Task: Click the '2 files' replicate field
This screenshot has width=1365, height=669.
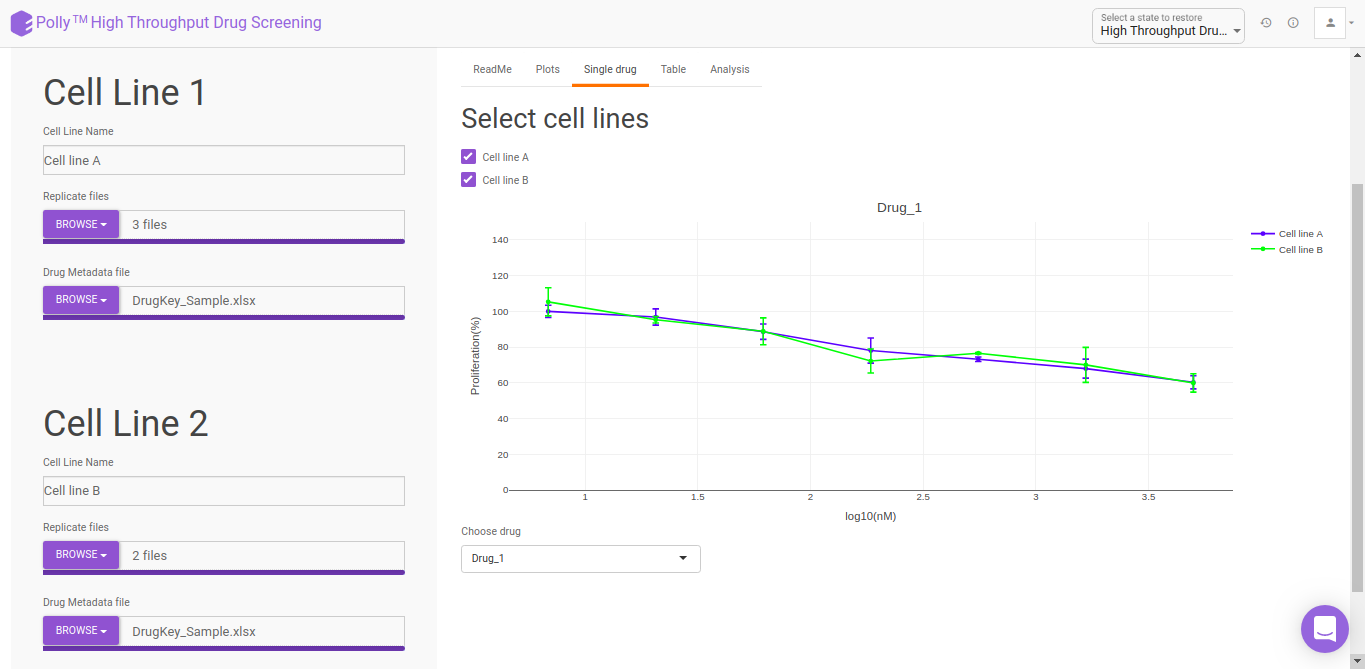Action: 262,555
